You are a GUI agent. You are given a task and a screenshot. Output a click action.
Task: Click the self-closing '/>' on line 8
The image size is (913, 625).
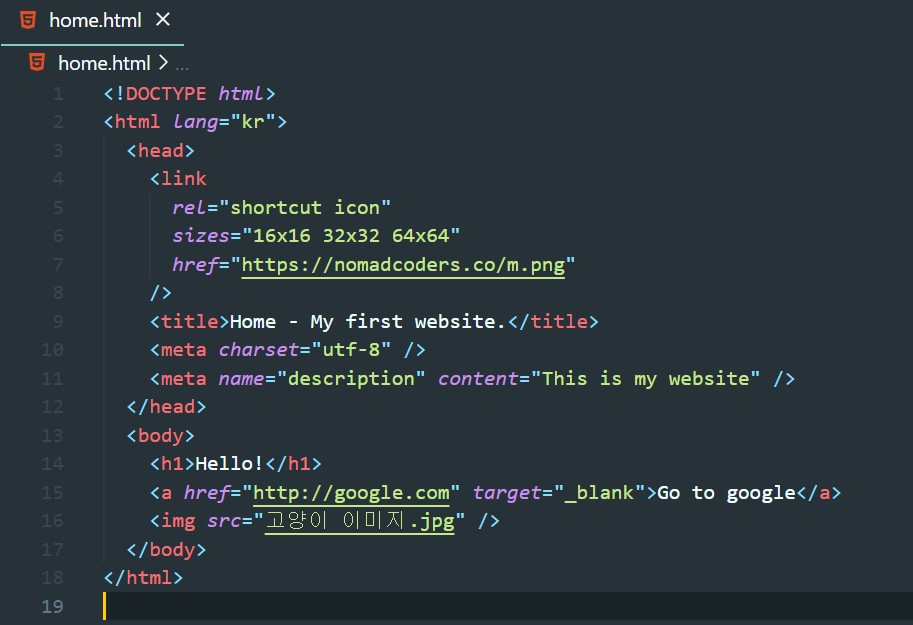tap(161, 293)
